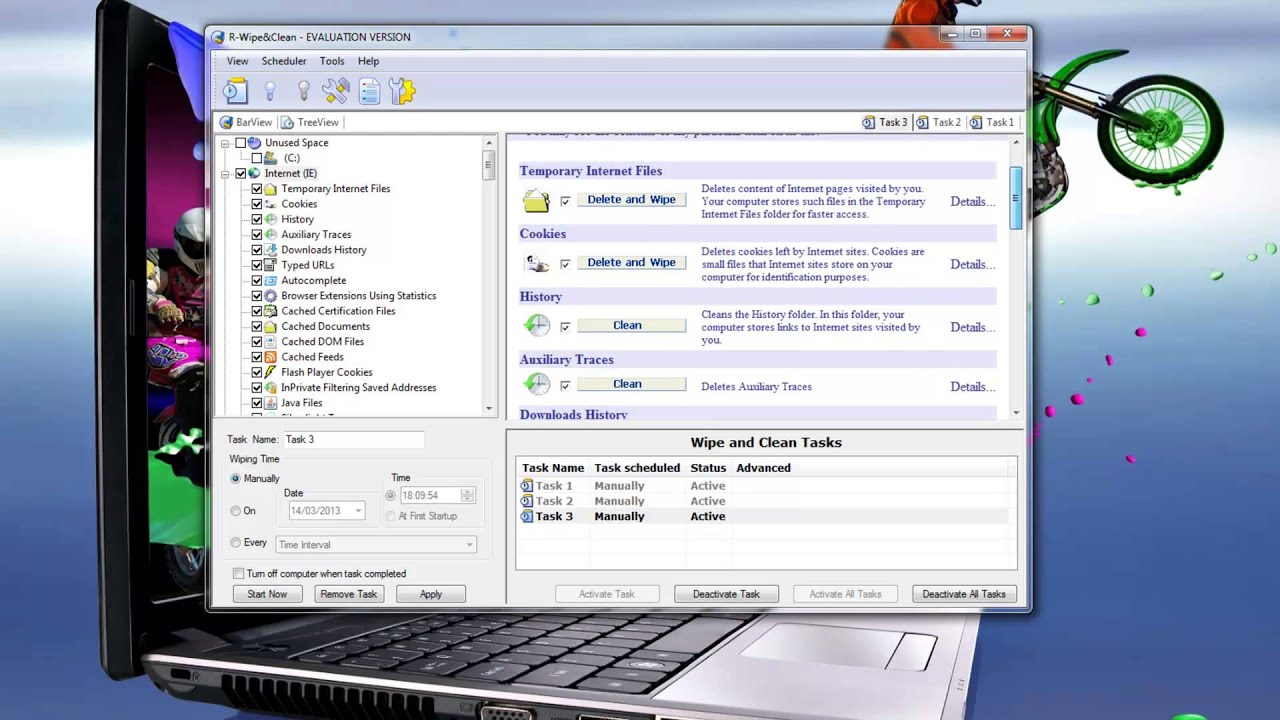Toggle the Internet (IE) group checkbox
Image resolution: width=1280 pixels, height=720 pixels.
click(240, 173)
